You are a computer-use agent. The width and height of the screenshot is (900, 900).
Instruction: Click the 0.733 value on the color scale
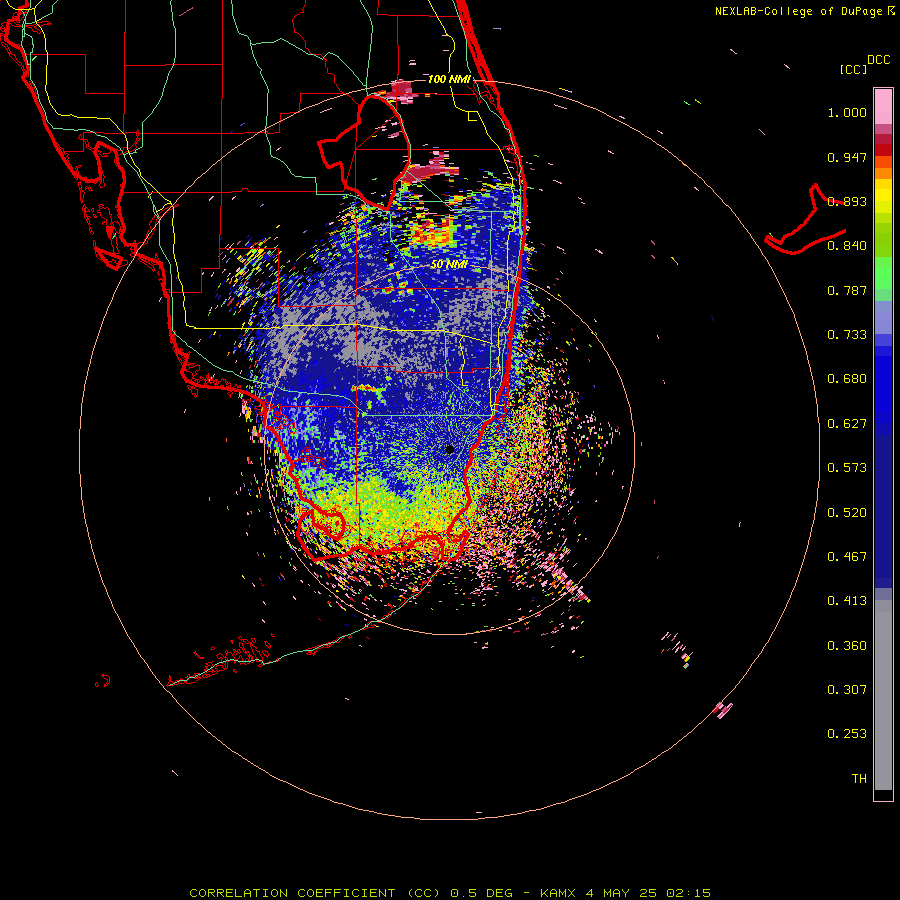847,335
